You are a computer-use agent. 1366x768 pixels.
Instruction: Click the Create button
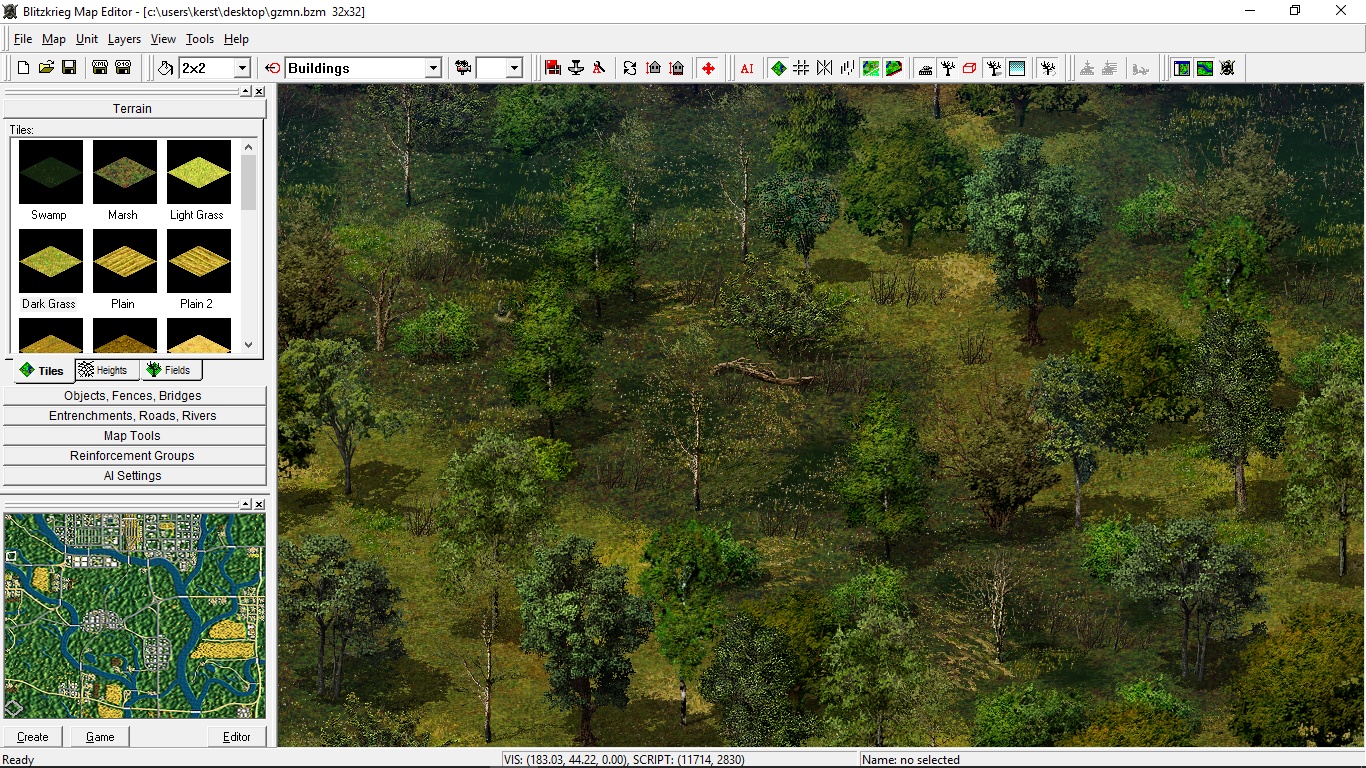click(x=33, y=737)
